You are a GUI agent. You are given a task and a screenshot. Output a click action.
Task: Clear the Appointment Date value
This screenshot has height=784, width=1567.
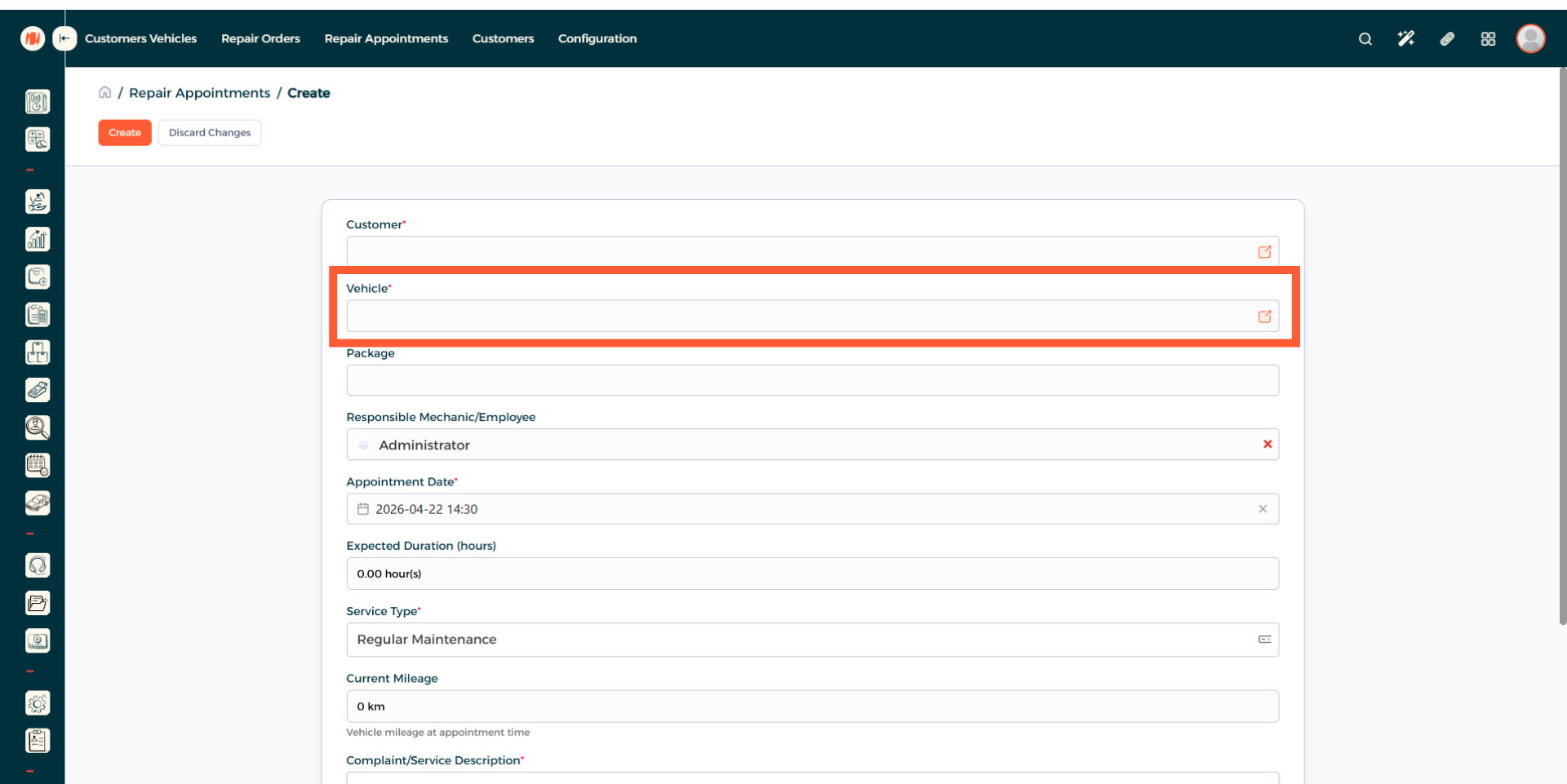1263,509
